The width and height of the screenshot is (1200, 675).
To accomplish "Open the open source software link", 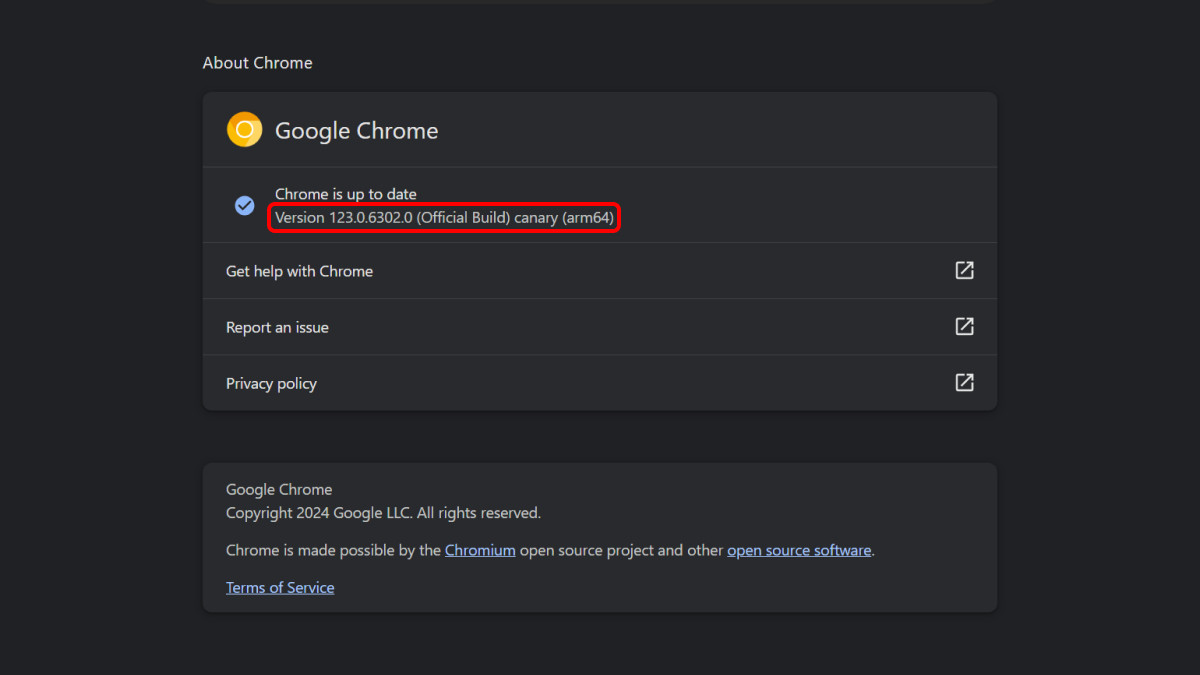I will pyautogui.click(x=799, y=550).
